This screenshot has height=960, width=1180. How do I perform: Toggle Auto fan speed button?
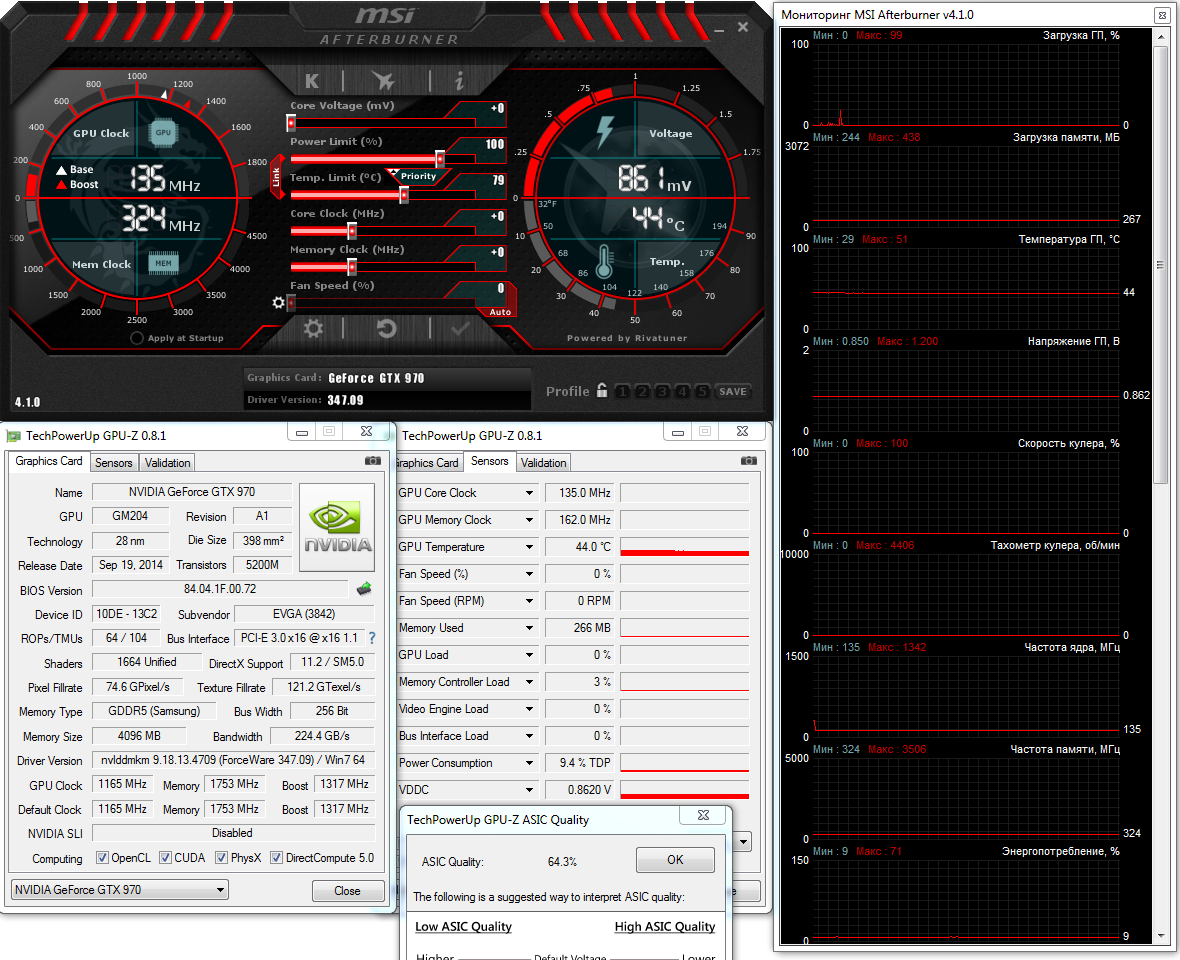500,311
